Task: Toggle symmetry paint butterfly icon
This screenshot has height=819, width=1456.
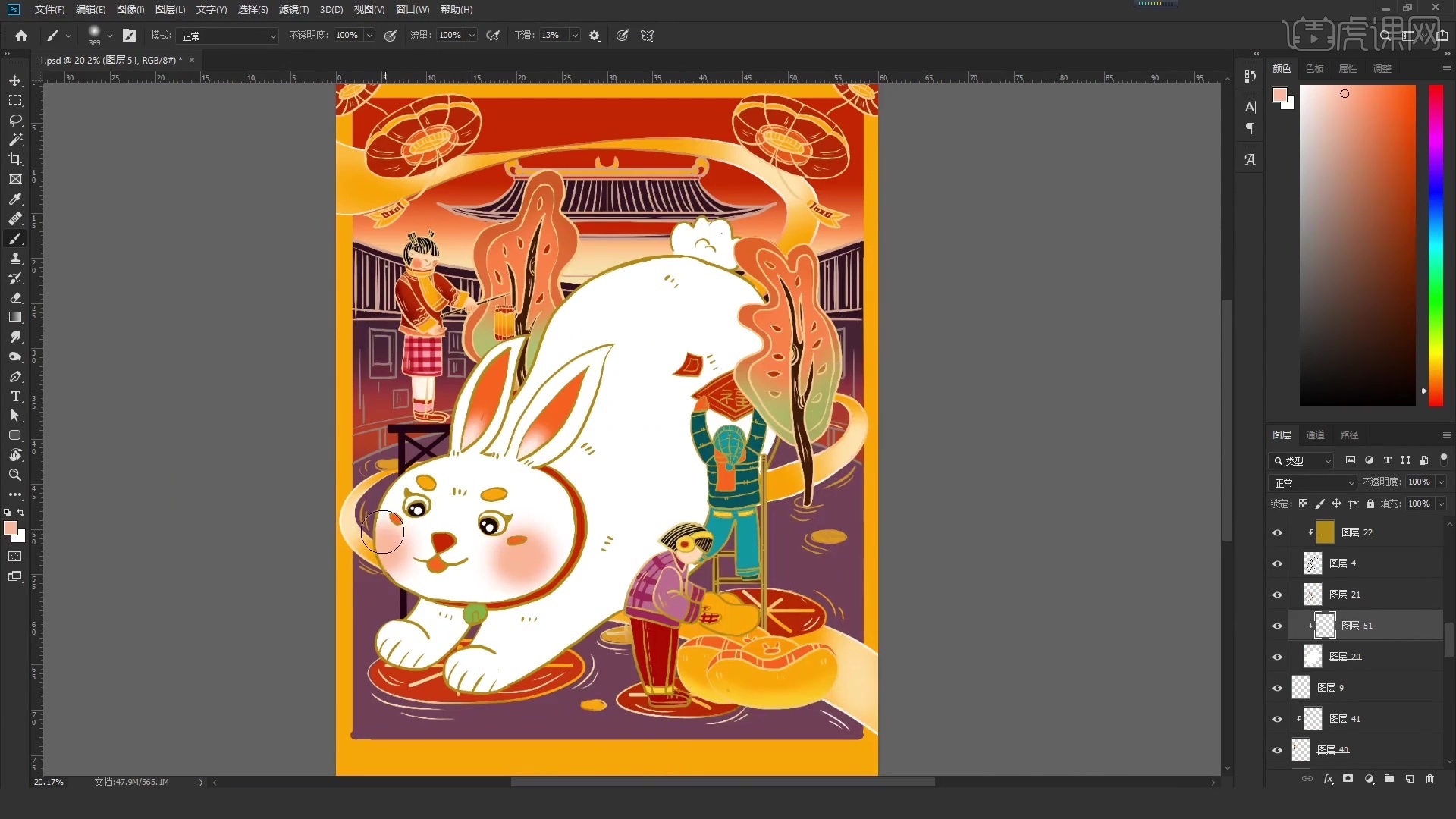Action: click(x=647, y=36)
